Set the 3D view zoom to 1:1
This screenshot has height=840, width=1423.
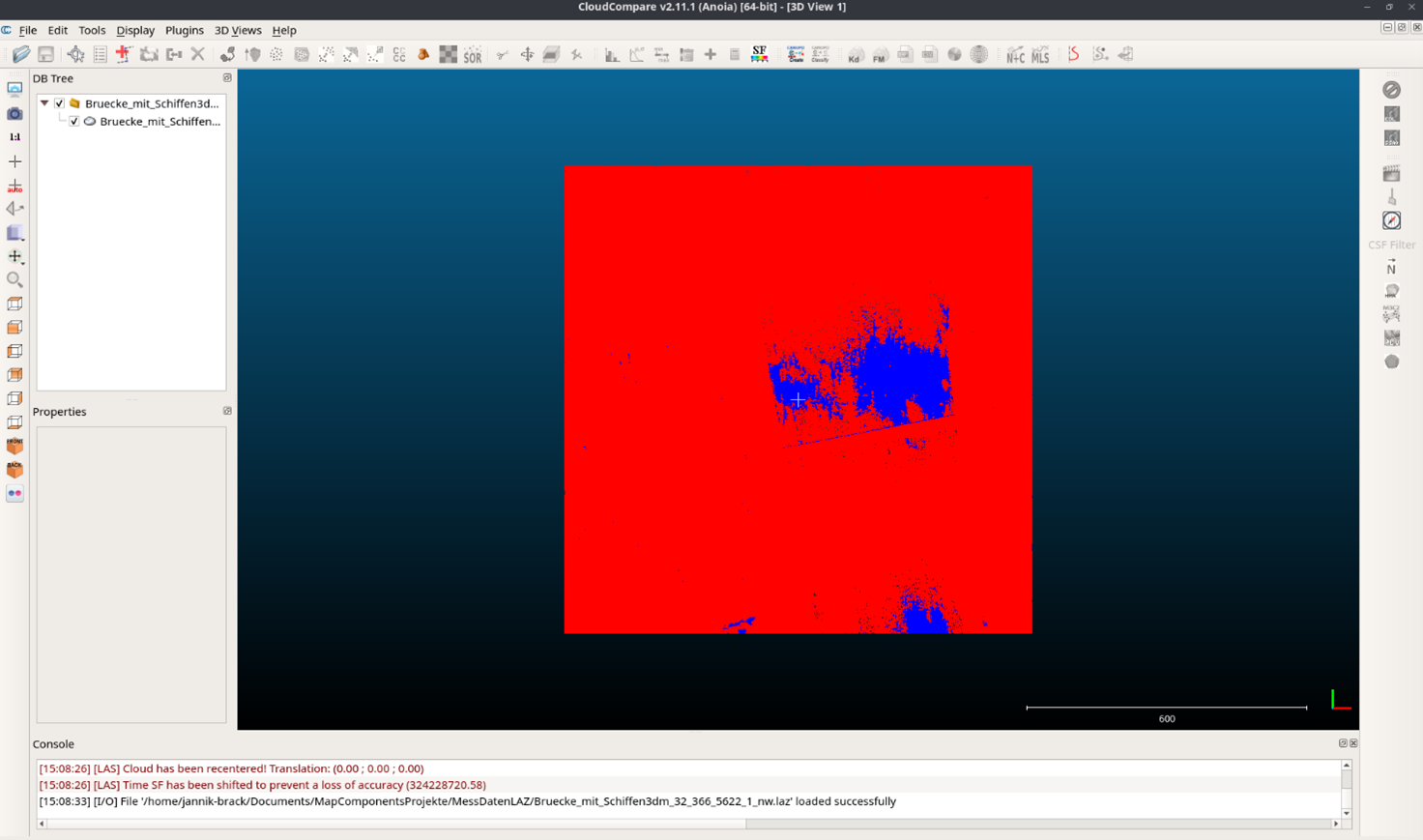point(14,136)
